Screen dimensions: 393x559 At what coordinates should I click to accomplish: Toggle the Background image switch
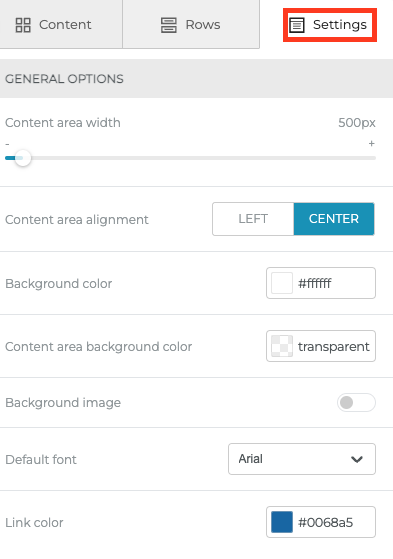click(x=356, y=402)
